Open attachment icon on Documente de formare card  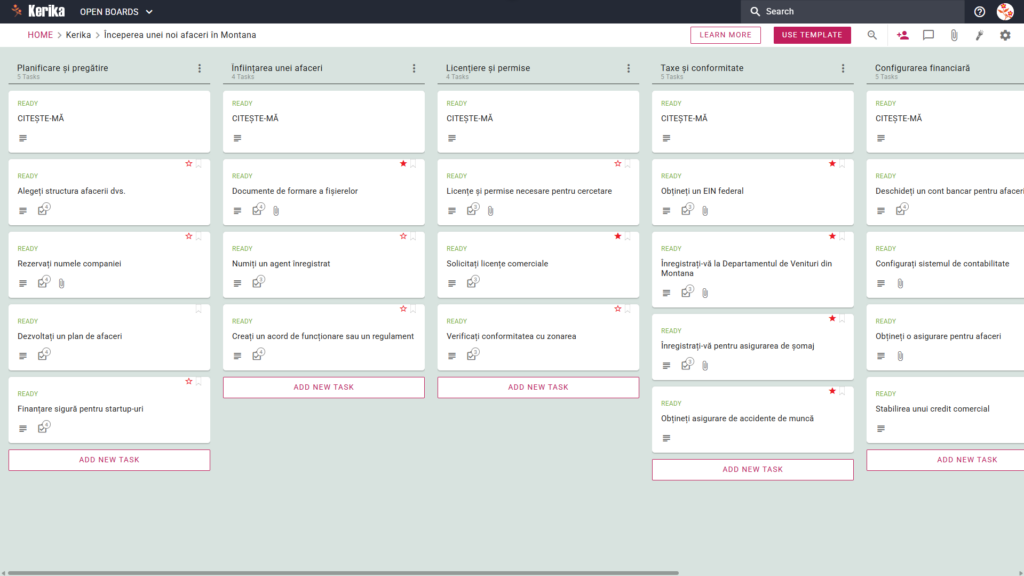point(276,211)
